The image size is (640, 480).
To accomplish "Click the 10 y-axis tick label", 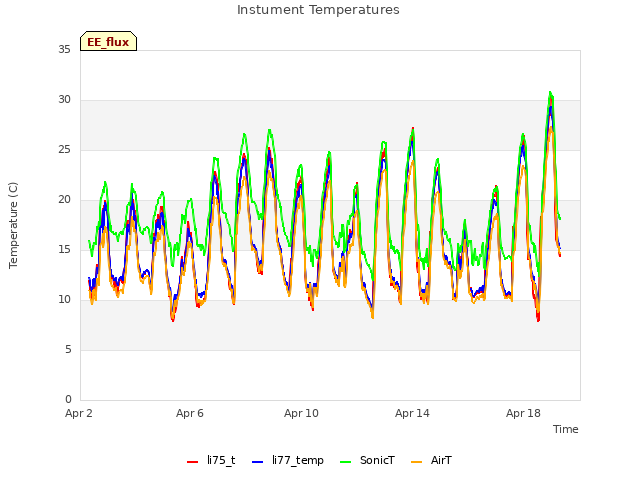I will point(64,300).
